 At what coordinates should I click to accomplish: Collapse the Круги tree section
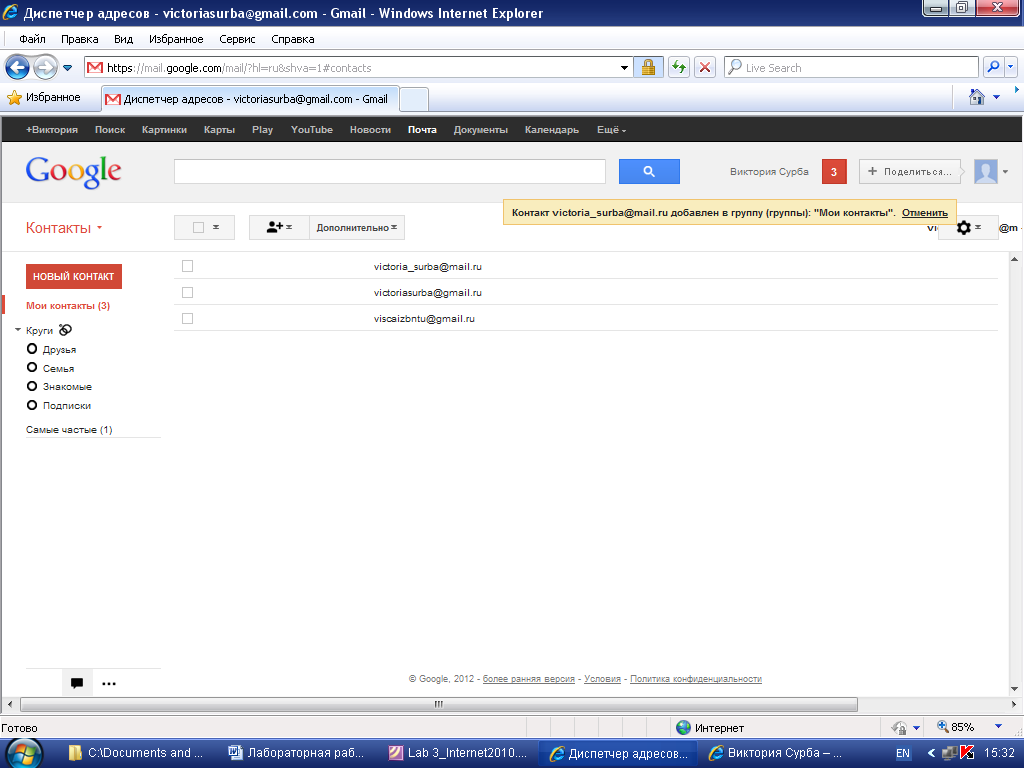(18, 330)
